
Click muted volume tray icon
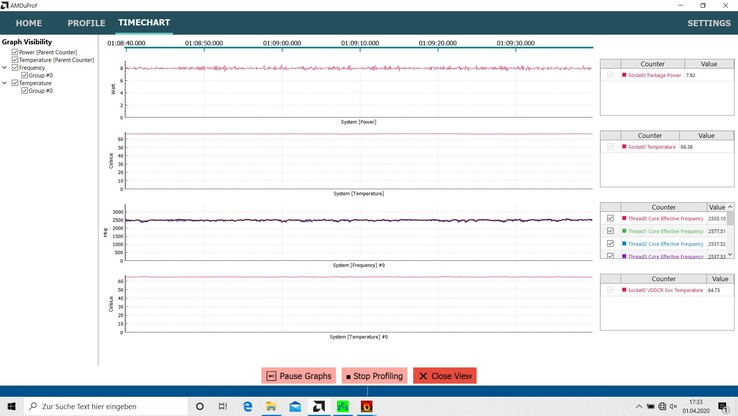(x=674, y=406)
